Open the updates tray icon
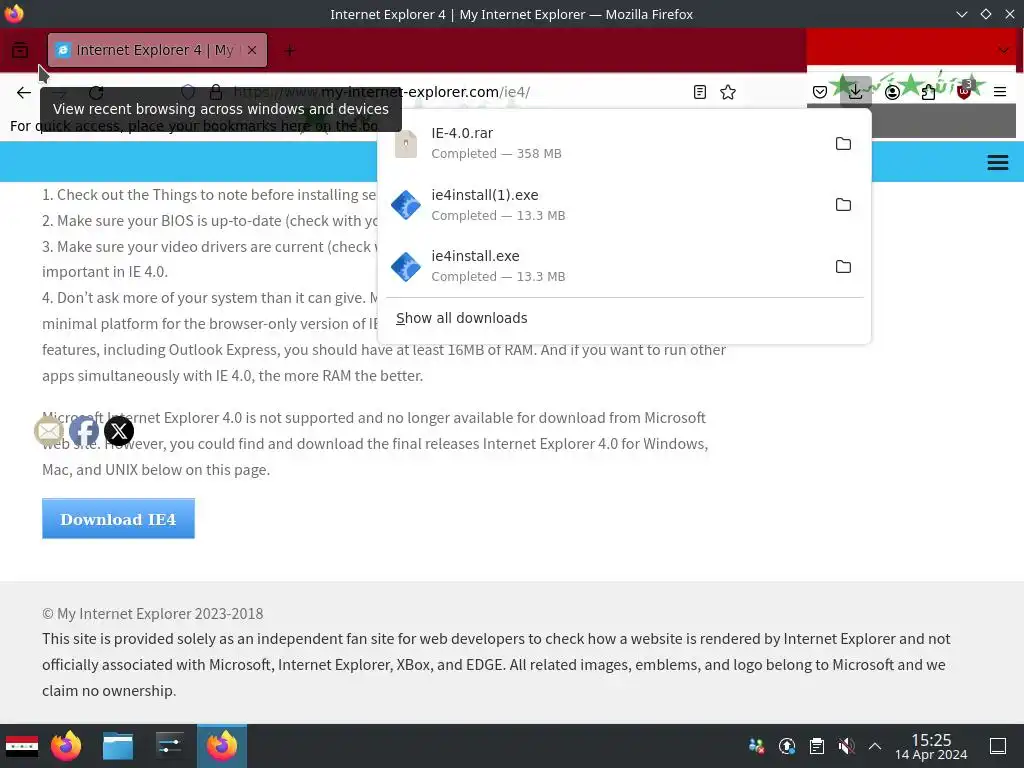The image size is (1024, 768). [x=787, y=746]
